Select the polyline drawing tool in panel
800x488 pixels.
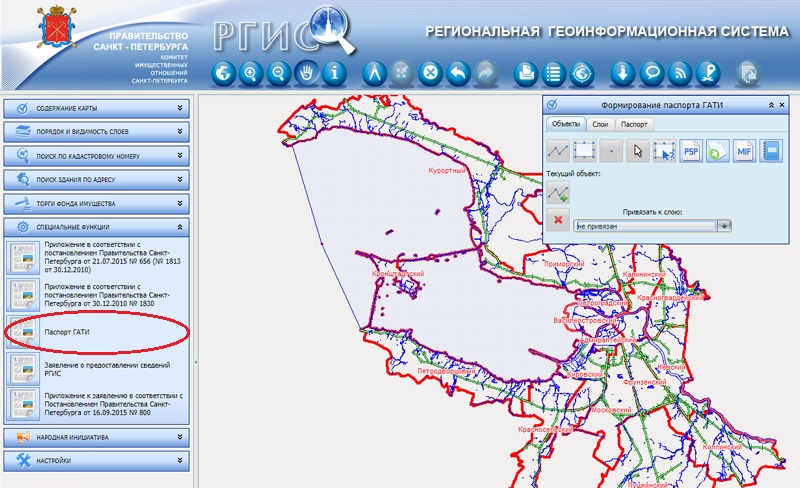[558, 151]
